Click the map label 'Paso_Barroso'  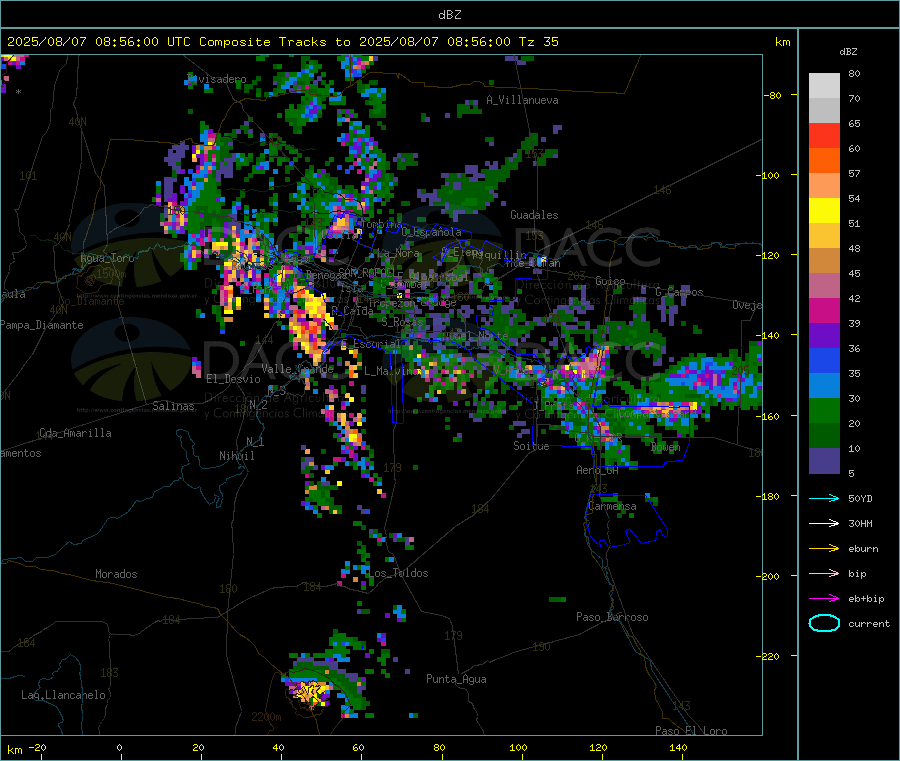point(612,617)
